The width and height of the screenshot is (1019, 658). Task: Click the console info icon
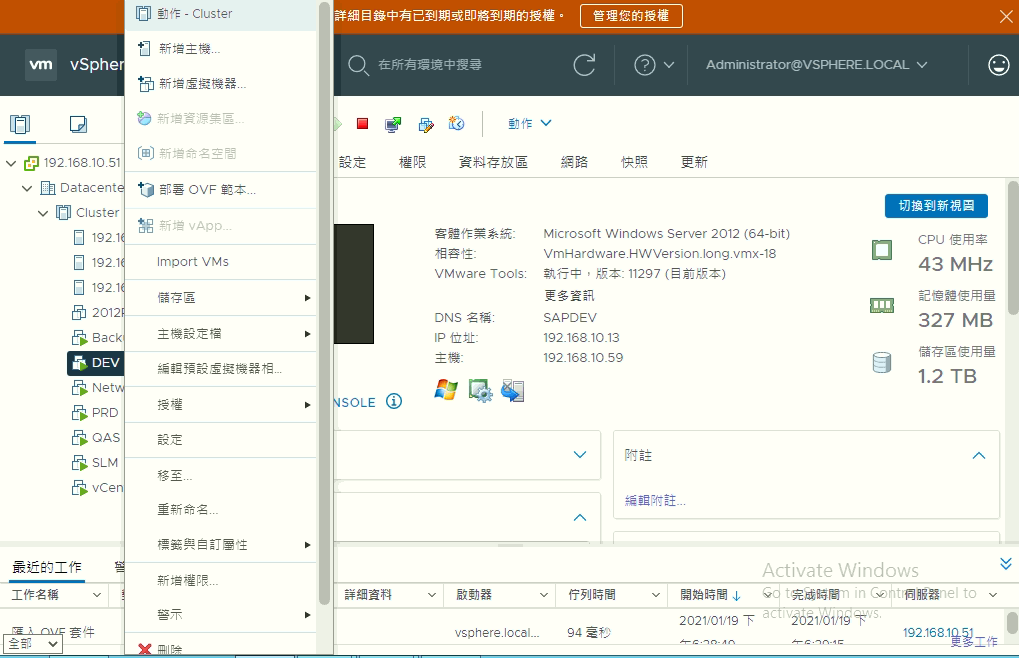pyautogui.click(x=394, y=402)
